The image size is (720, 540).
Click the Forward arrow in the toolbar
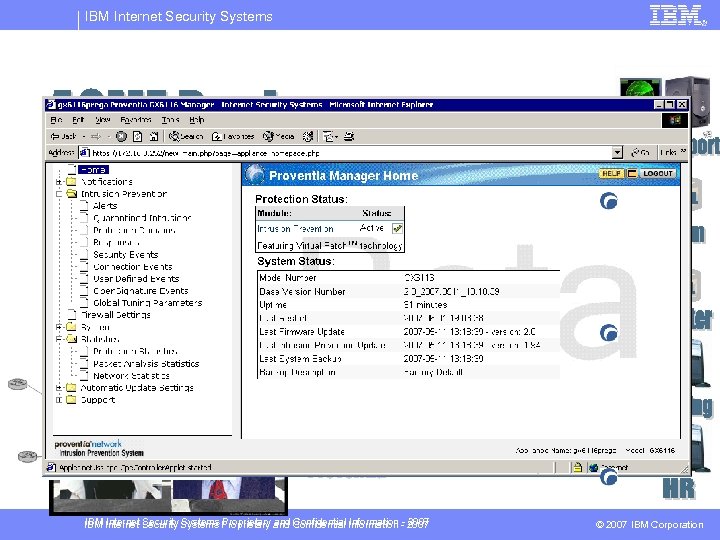(x=96, y=136)
